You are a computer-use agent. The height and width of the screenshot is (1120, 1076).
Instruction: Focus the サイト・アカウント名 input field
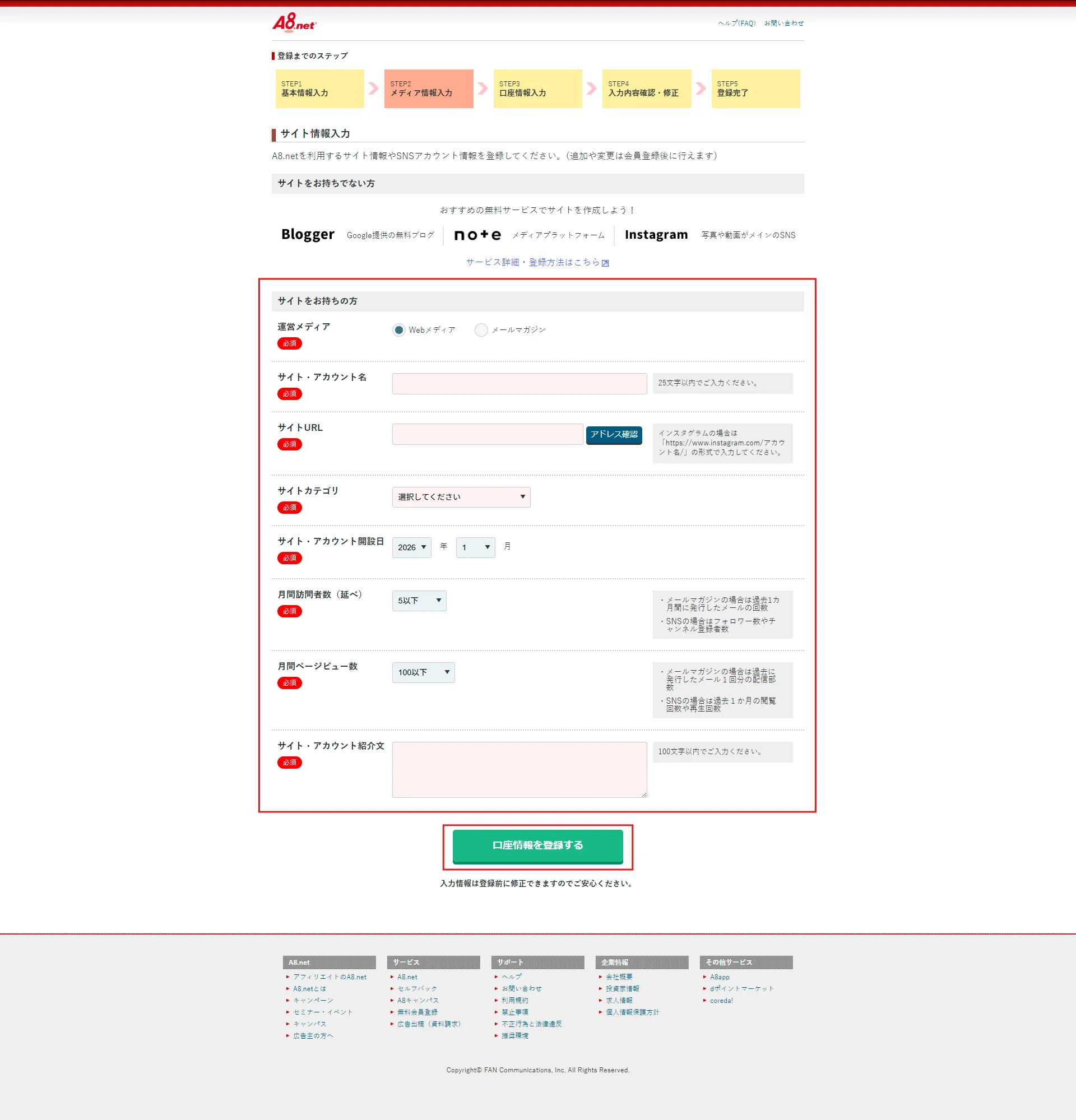coord(520,384)
